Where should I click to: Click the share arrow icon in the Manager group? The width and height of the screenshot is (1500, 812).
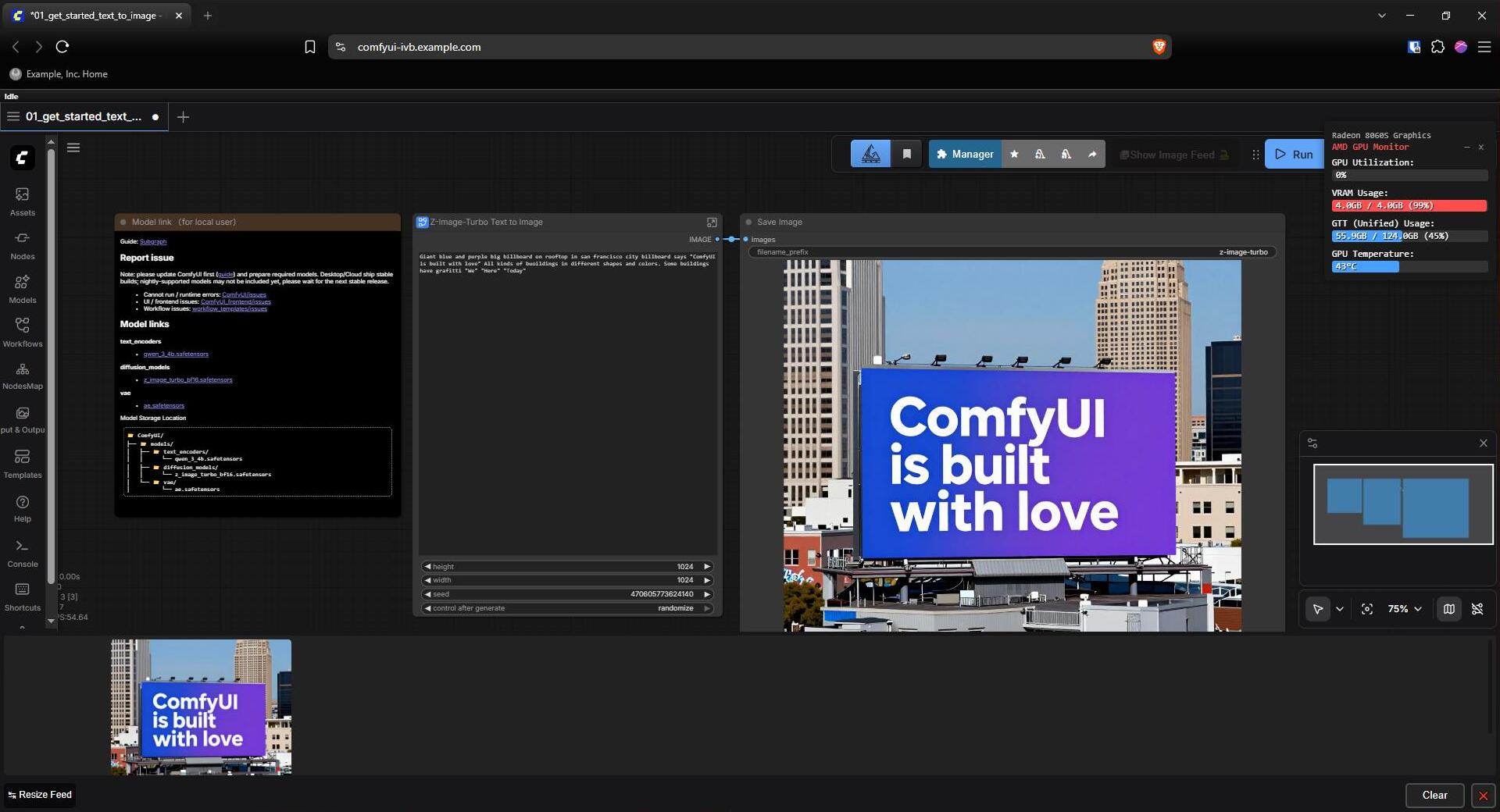1092,155
